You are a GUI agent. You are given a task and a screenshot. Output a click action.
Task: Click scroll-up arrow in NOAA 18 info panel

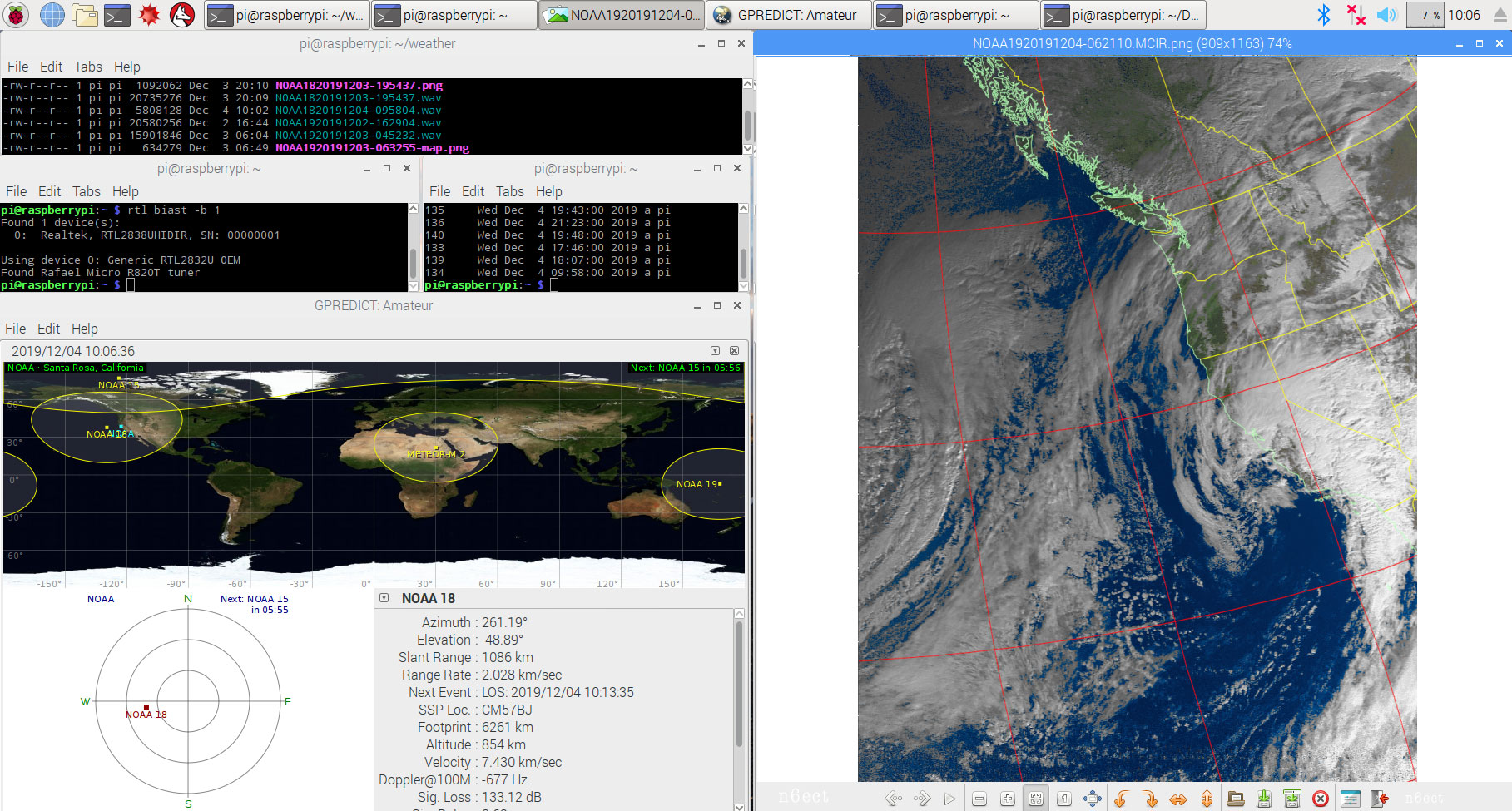point(739,614)
